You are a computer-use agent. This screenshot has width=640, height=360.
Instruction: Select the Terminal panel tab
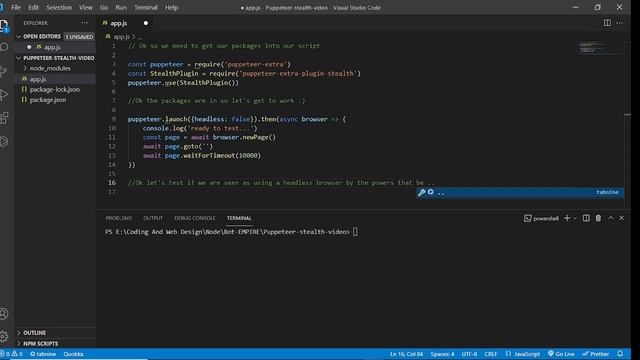pyautogui.click(x=239, y=218)
